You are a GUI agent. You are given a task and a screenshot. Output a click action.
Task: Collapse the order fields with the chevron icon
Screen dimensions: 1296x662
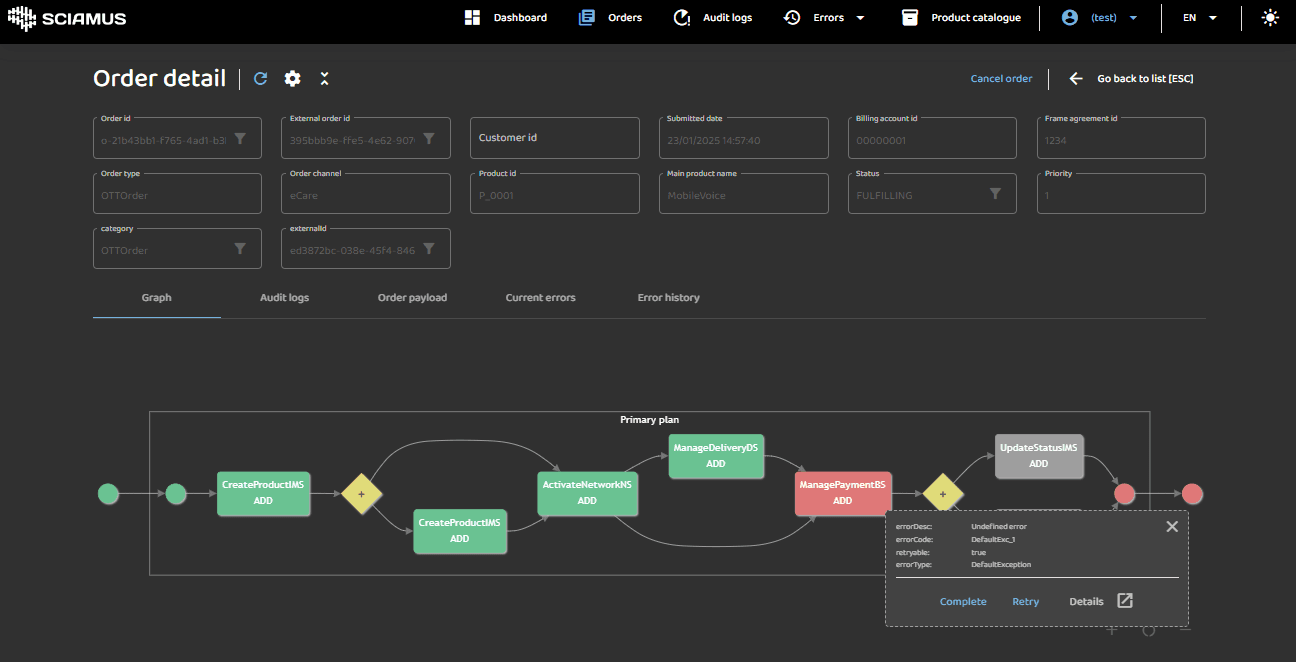click(x=324, y=79)
